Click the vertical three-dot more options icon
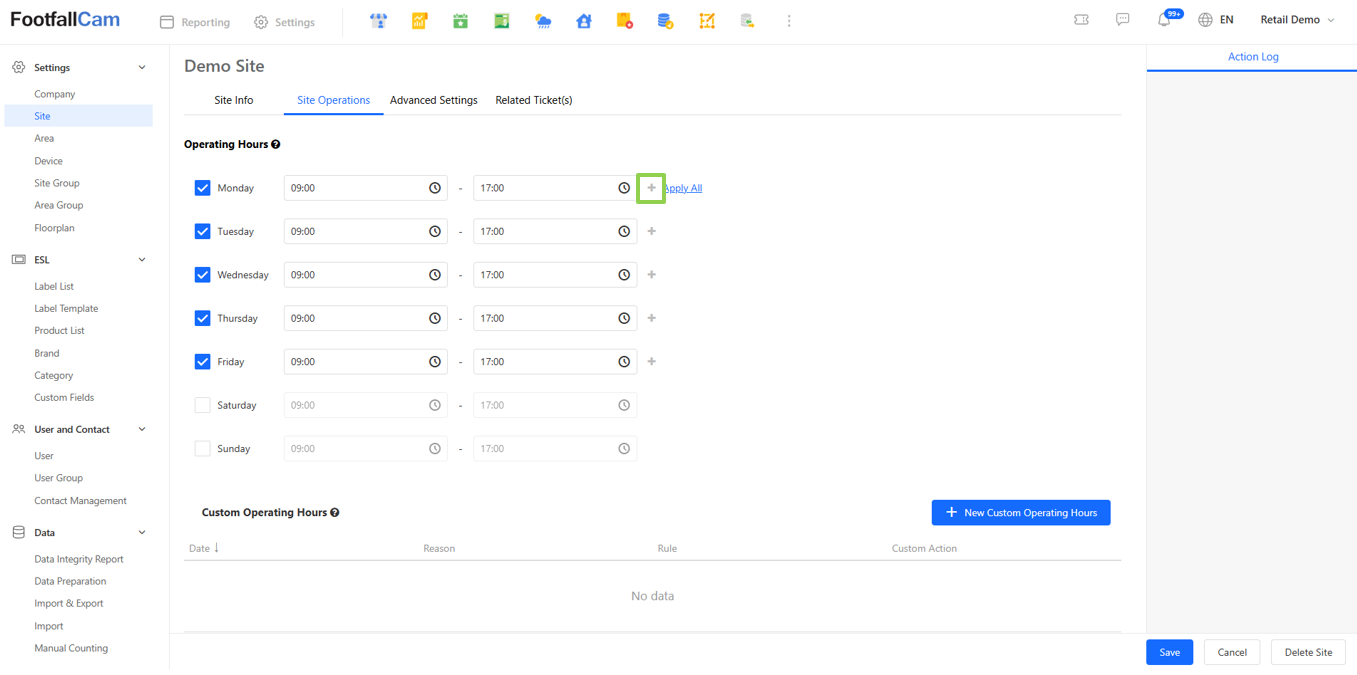Screen dimensions: 1357x675 point(789,21)
